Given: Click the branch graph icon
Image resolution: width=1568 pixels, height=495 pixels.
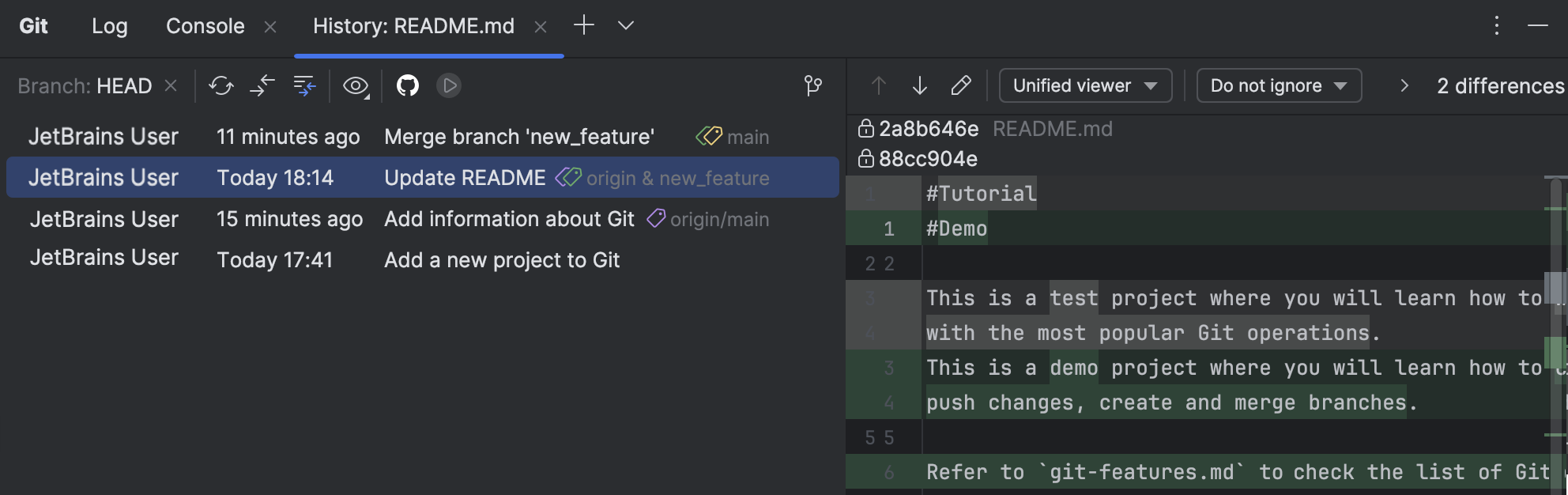Looking at the screenshot, I should [x=812, y=85].
